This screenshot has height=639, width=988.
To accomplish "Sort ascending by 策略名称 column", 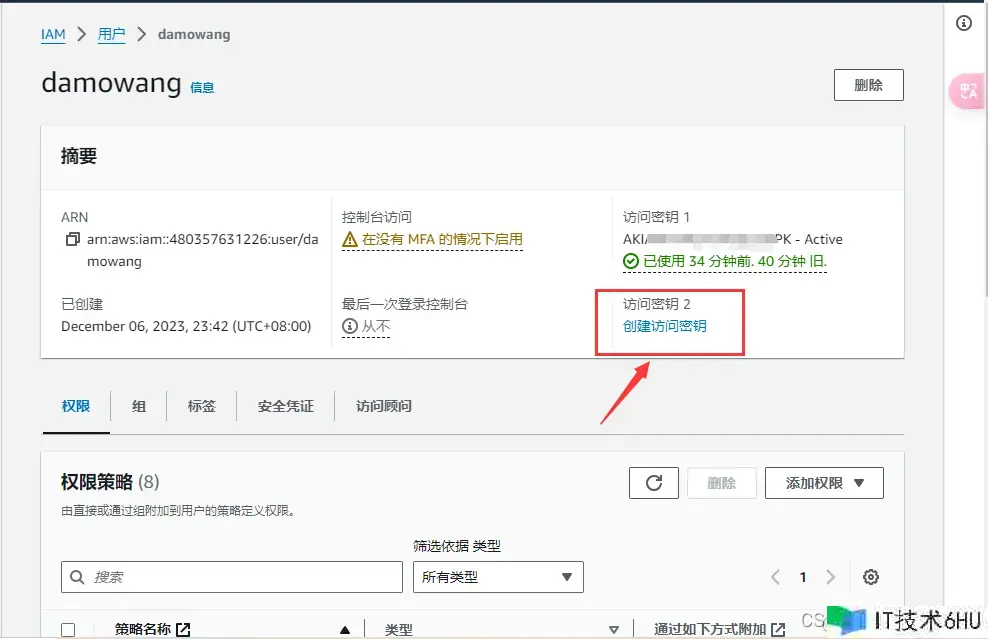I will coord(345,630).
